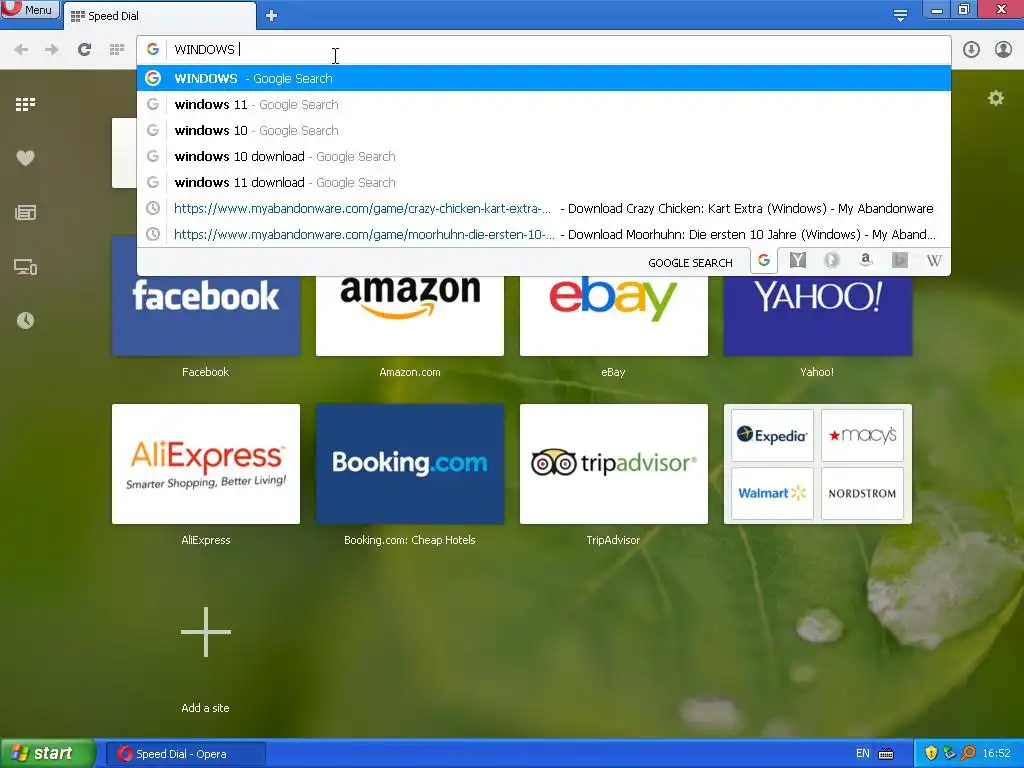Select the Wikipedia search engine icon
The height and width of the screenshot is (768, 1024).
(x=934, y=261)
